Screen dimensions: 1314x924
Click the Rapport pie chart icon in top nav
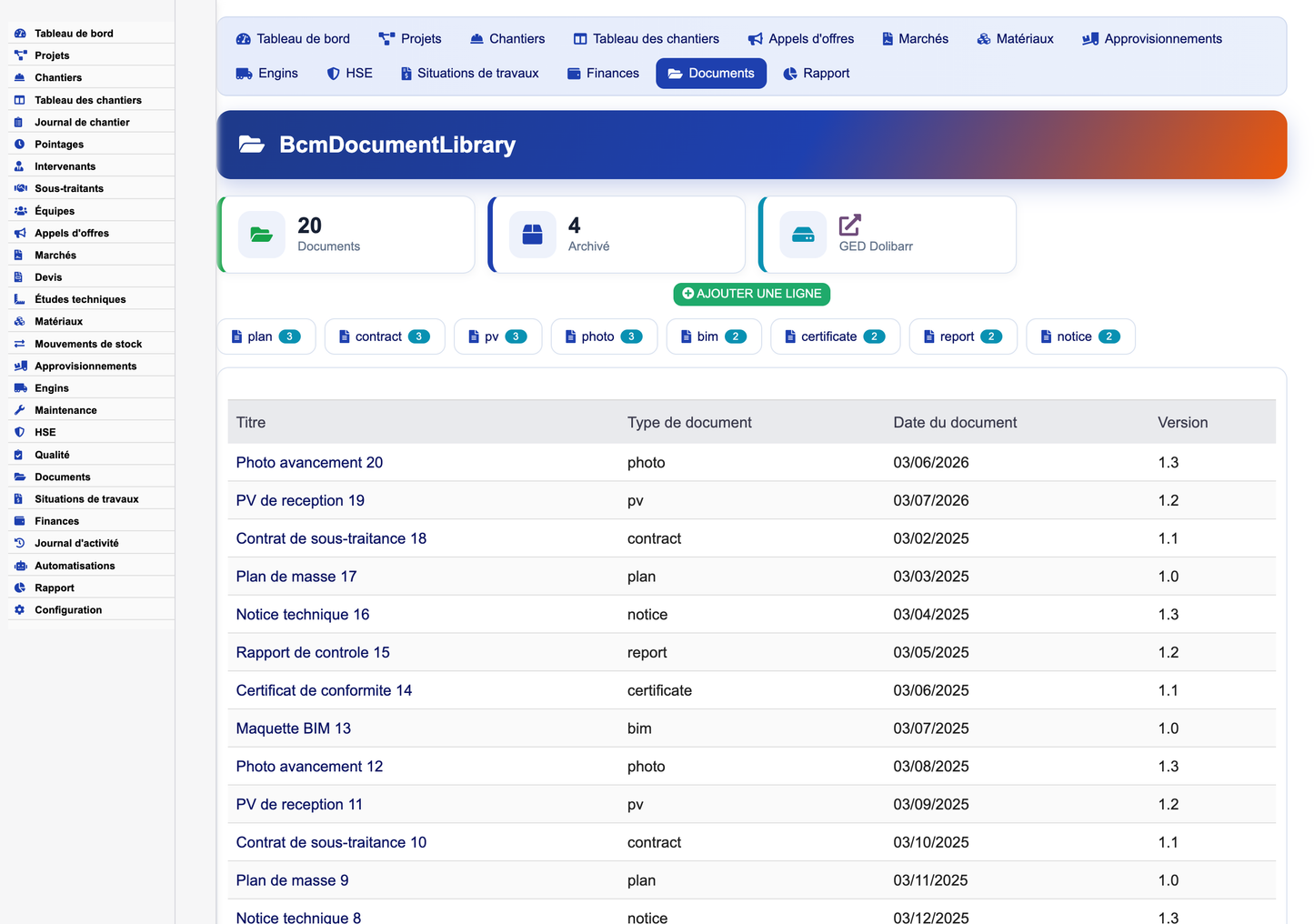[x=790, y=74]
